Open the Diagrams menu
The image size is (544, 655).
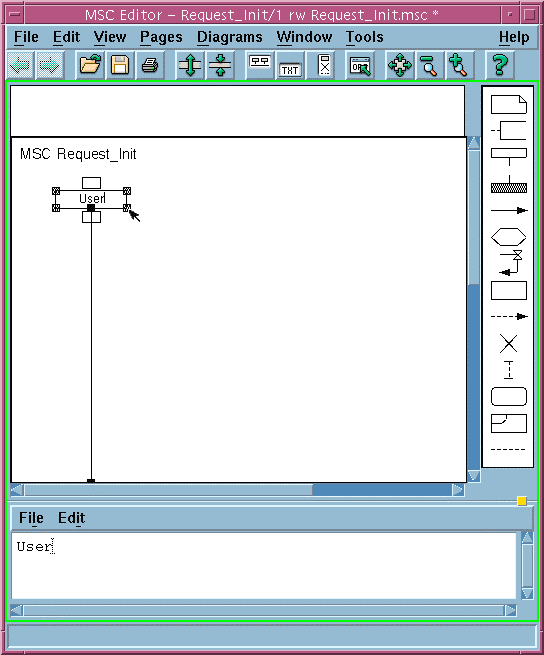coord(230,38)
